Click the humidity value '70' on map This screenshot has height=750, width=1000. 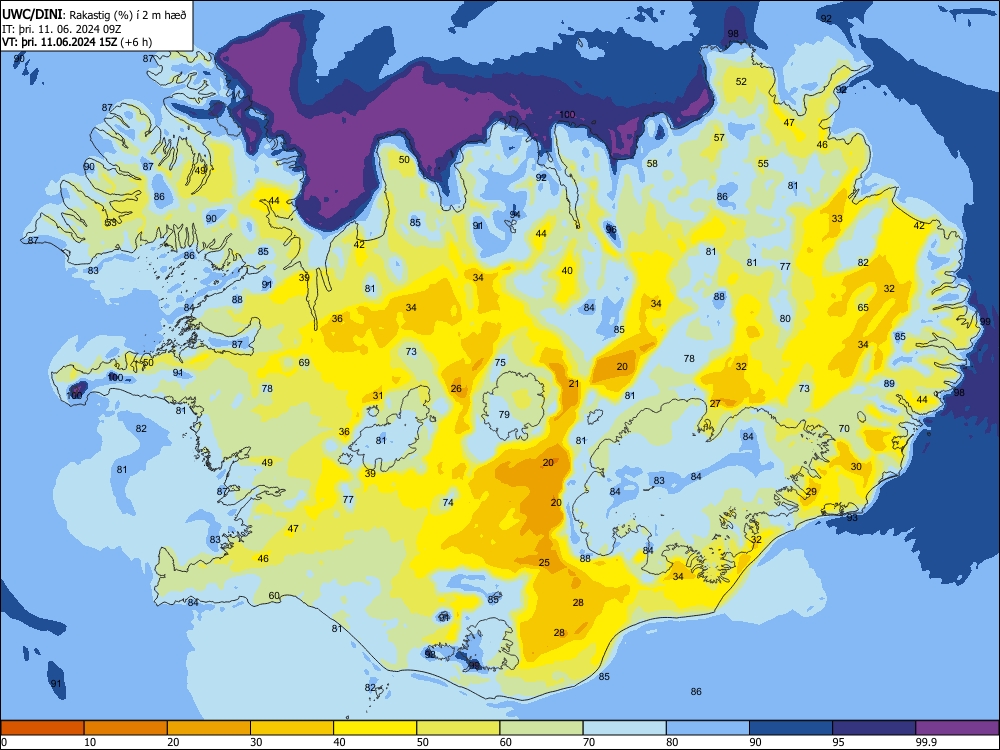(844, 429)
